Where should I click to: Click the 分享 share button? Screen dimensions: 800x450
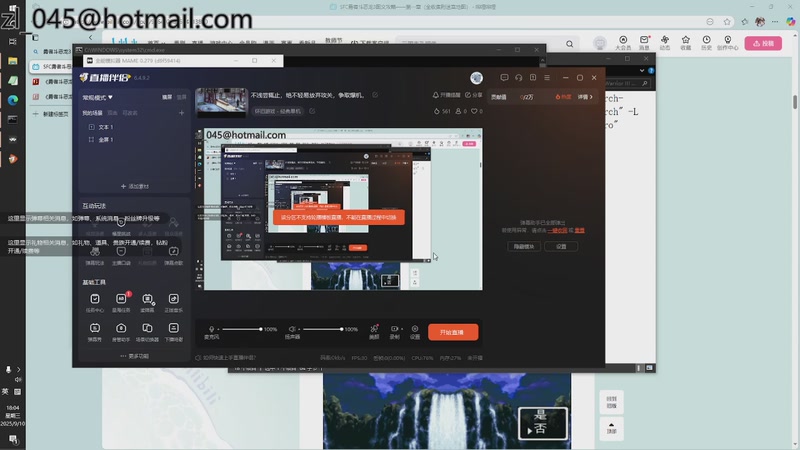click(x=473, y=95)
